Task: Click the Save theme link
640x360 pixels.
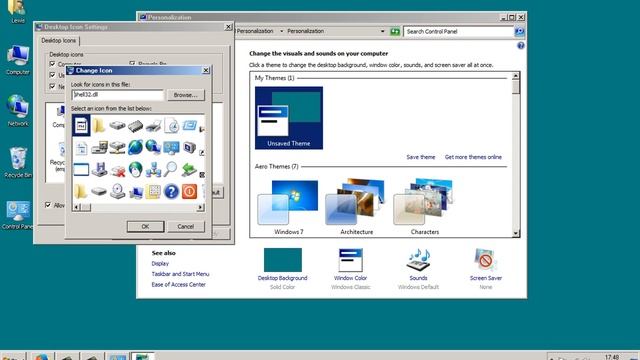Action: point(421,157)
